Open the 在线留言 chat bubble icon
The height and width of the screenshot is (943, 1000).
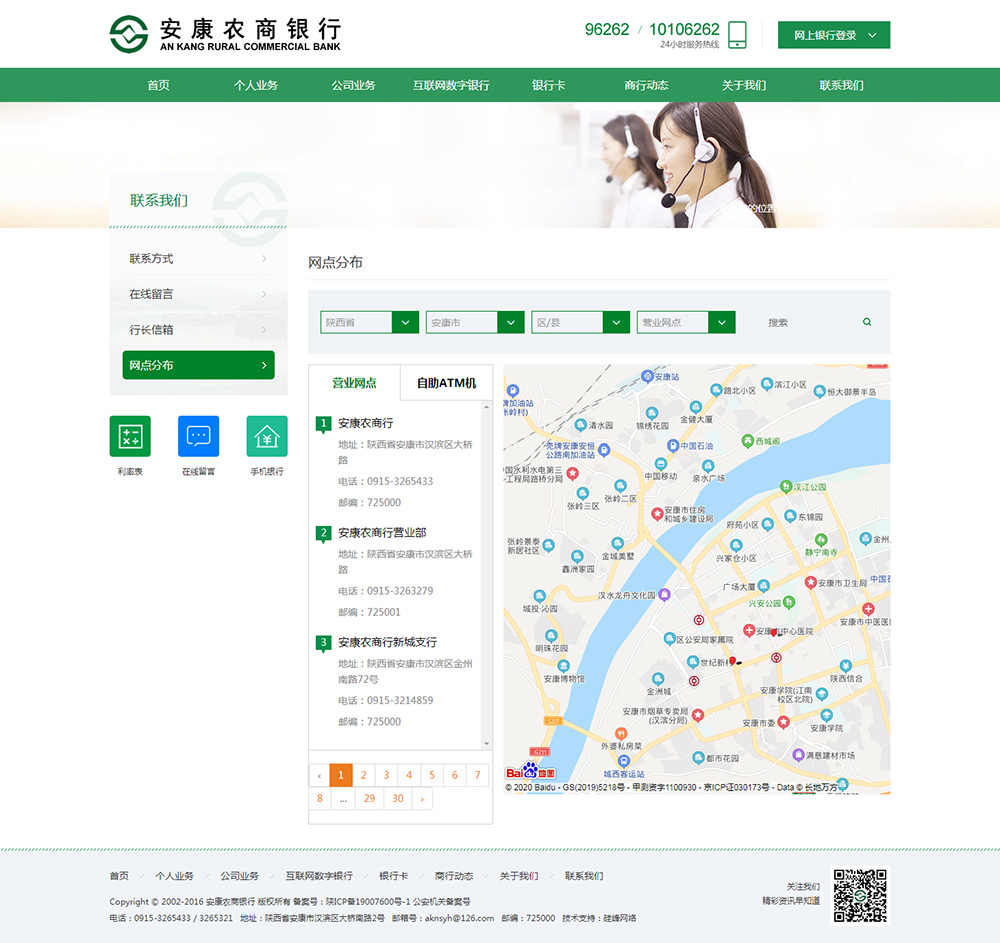pyautogui.click(x=198, y=436)
